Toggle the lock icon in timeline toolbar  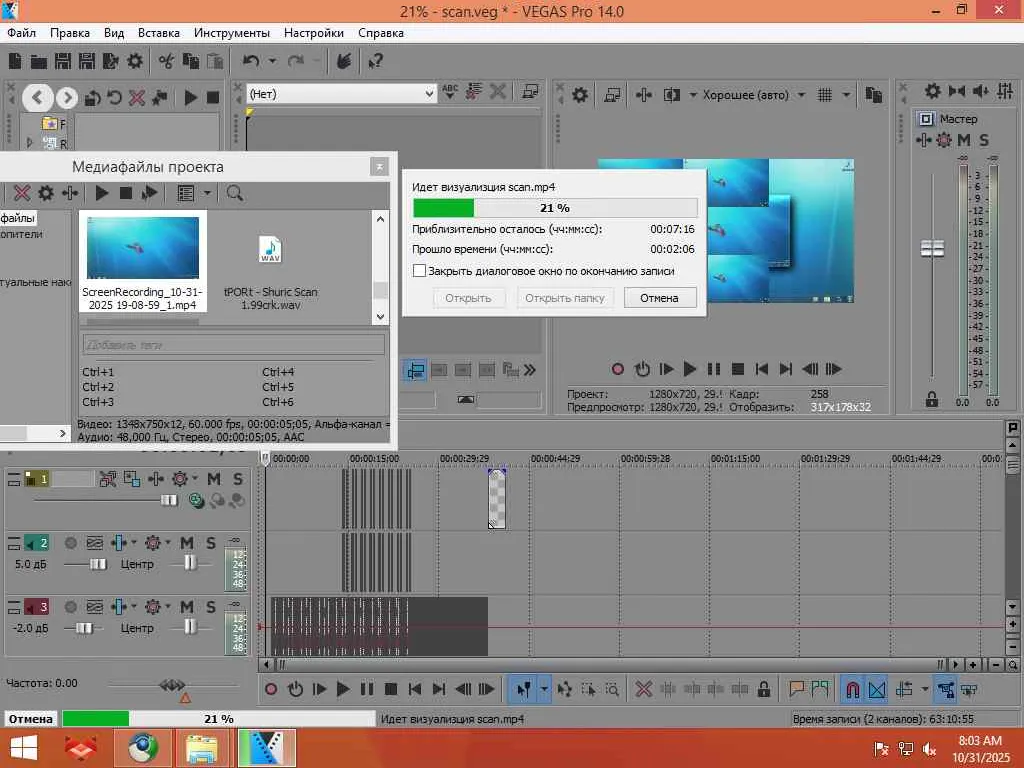tap(763, 689)
